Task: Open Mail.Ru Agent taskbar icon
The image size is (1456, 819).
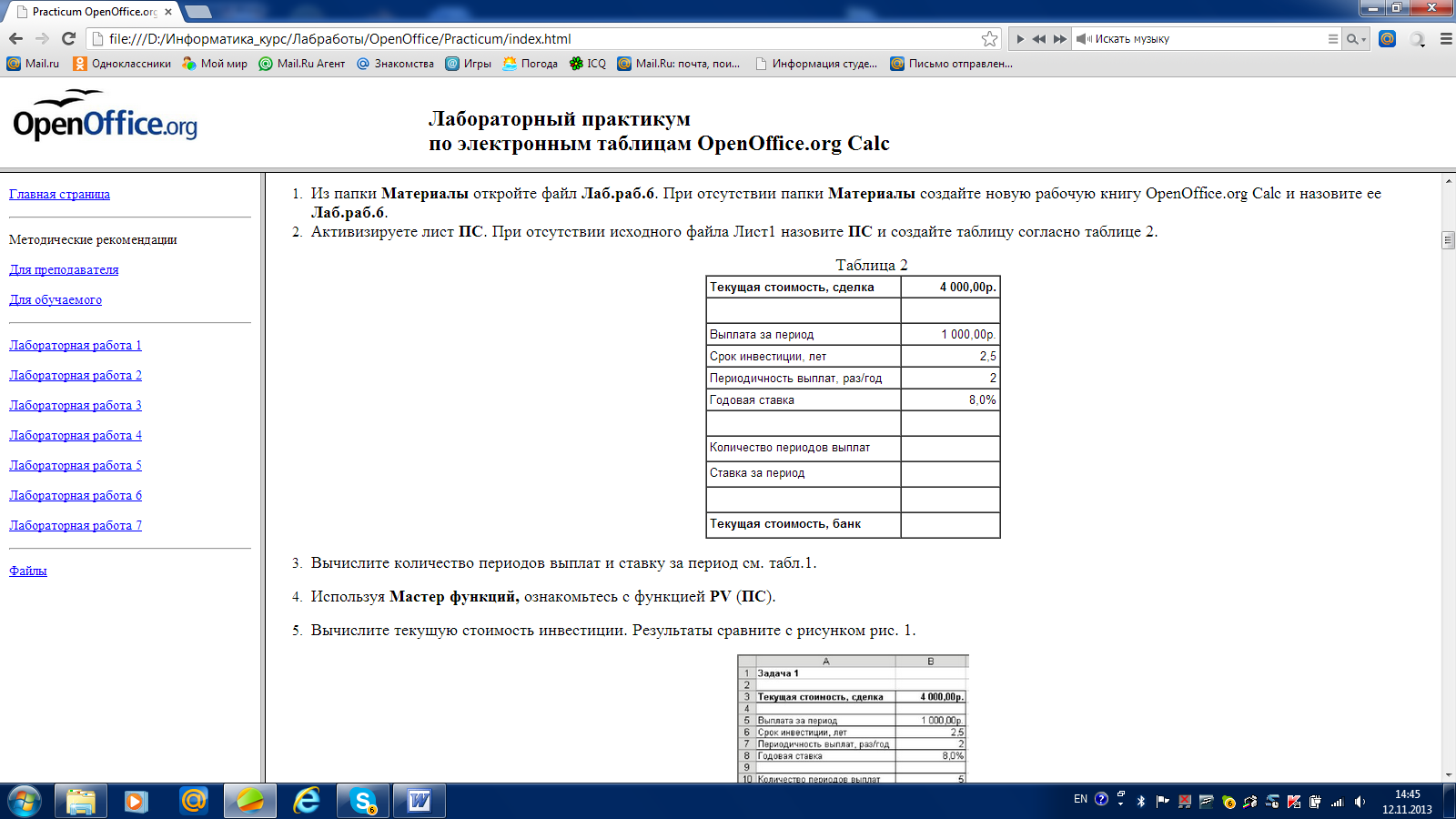Action: coord(193,801)
